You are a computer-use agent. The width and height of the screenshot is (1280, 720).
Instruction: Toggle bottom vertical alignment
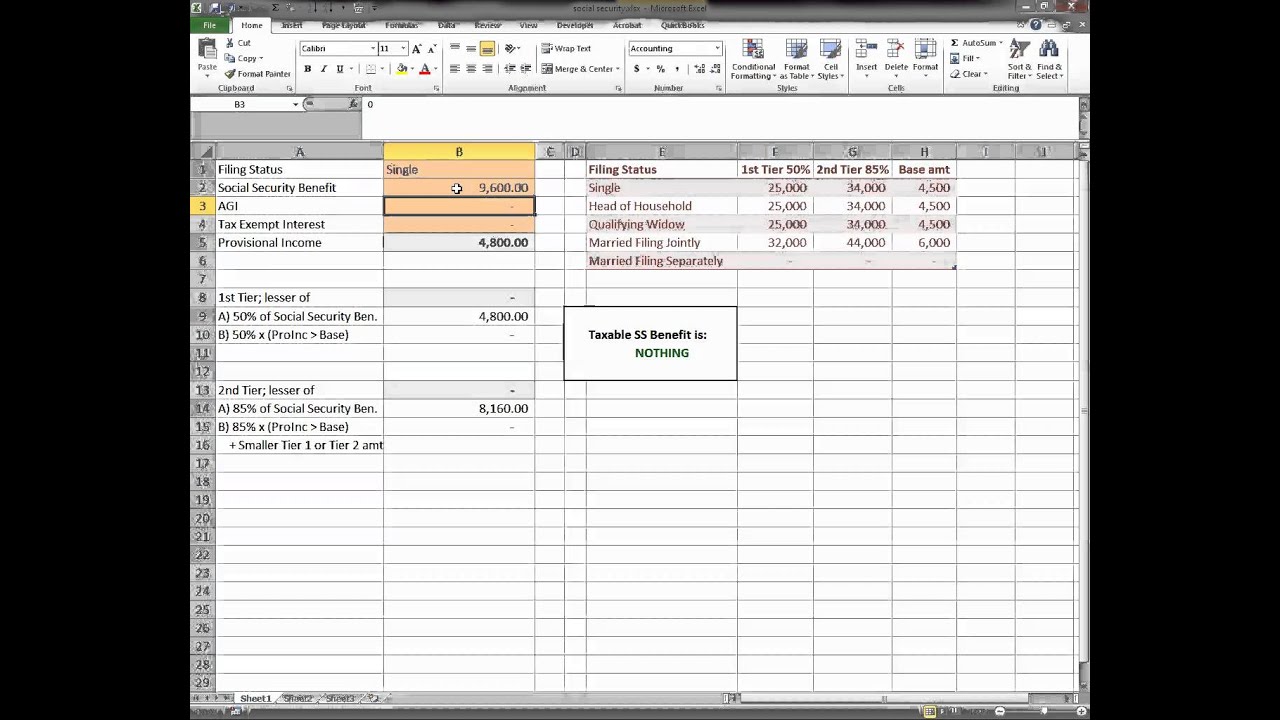click(487, 48)
